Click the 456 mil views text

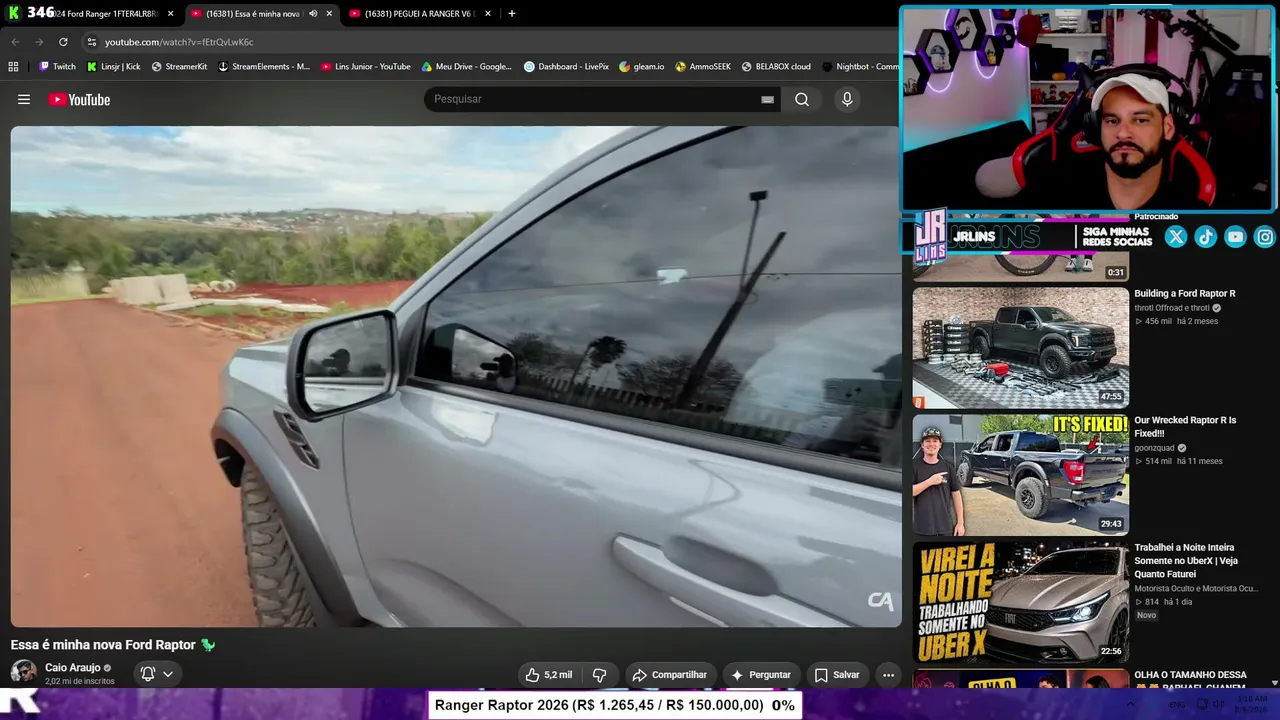[1153, 321]
